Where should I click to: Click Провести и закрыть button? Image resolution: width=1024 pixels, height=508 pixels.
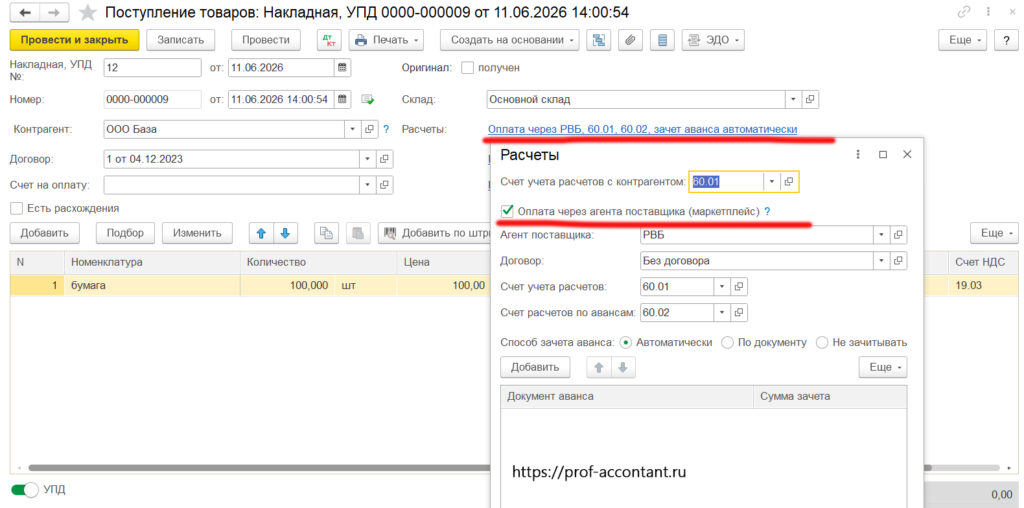point(74,40)
